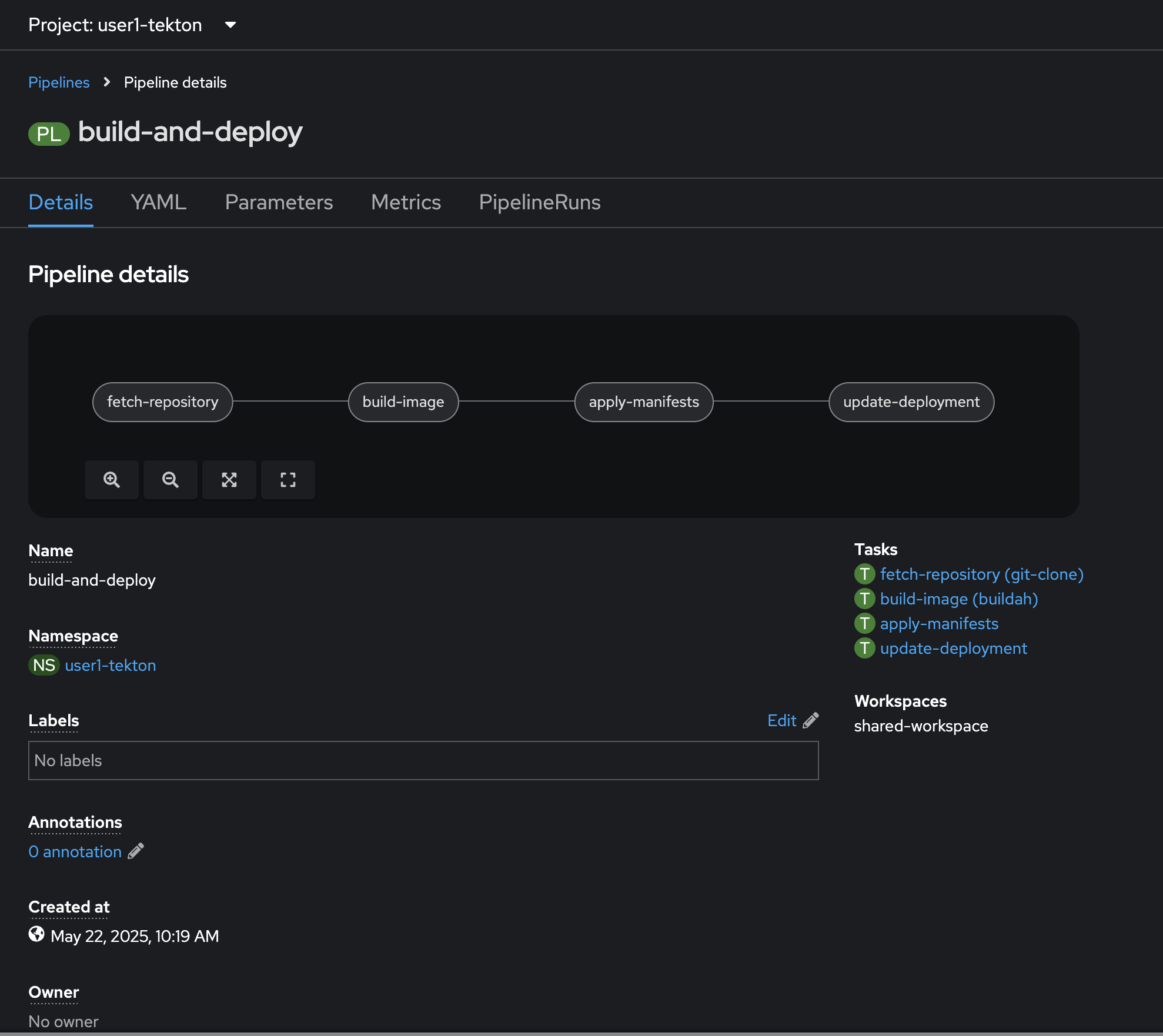
Task: Switch to the YAML tab
Action: (159, 202)
